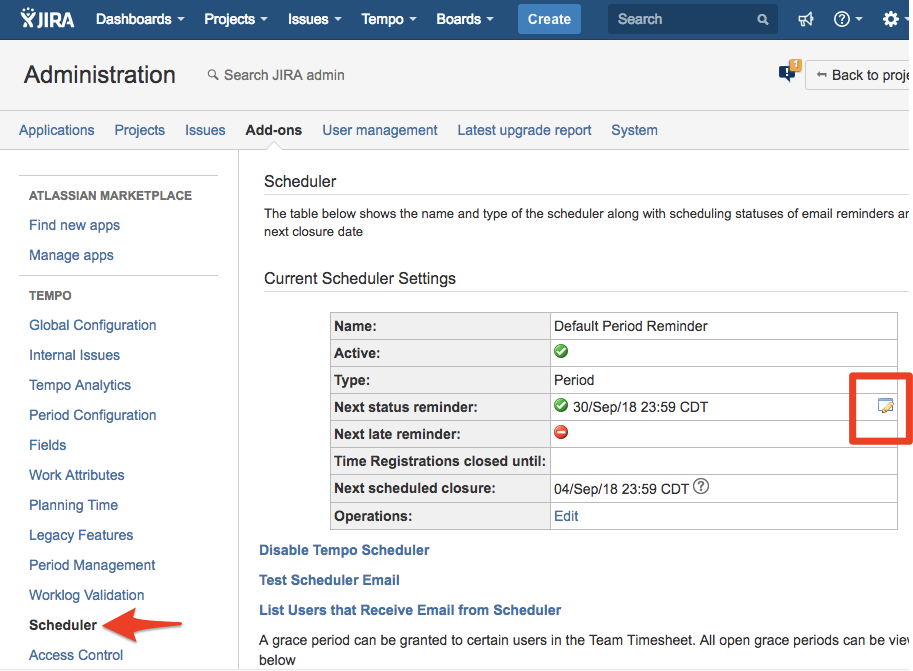This screenshot has width=913, height=671.
Task: Open the settings gear menu
Action: pos(894,19)
